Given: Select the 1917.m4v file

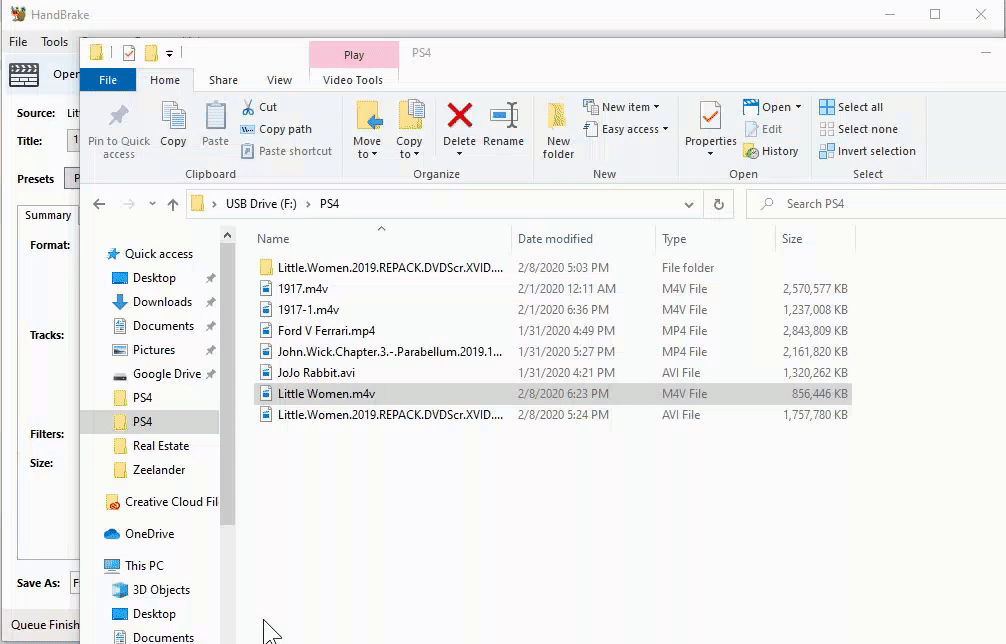Looking at the screenshot, I should point(552,289).
